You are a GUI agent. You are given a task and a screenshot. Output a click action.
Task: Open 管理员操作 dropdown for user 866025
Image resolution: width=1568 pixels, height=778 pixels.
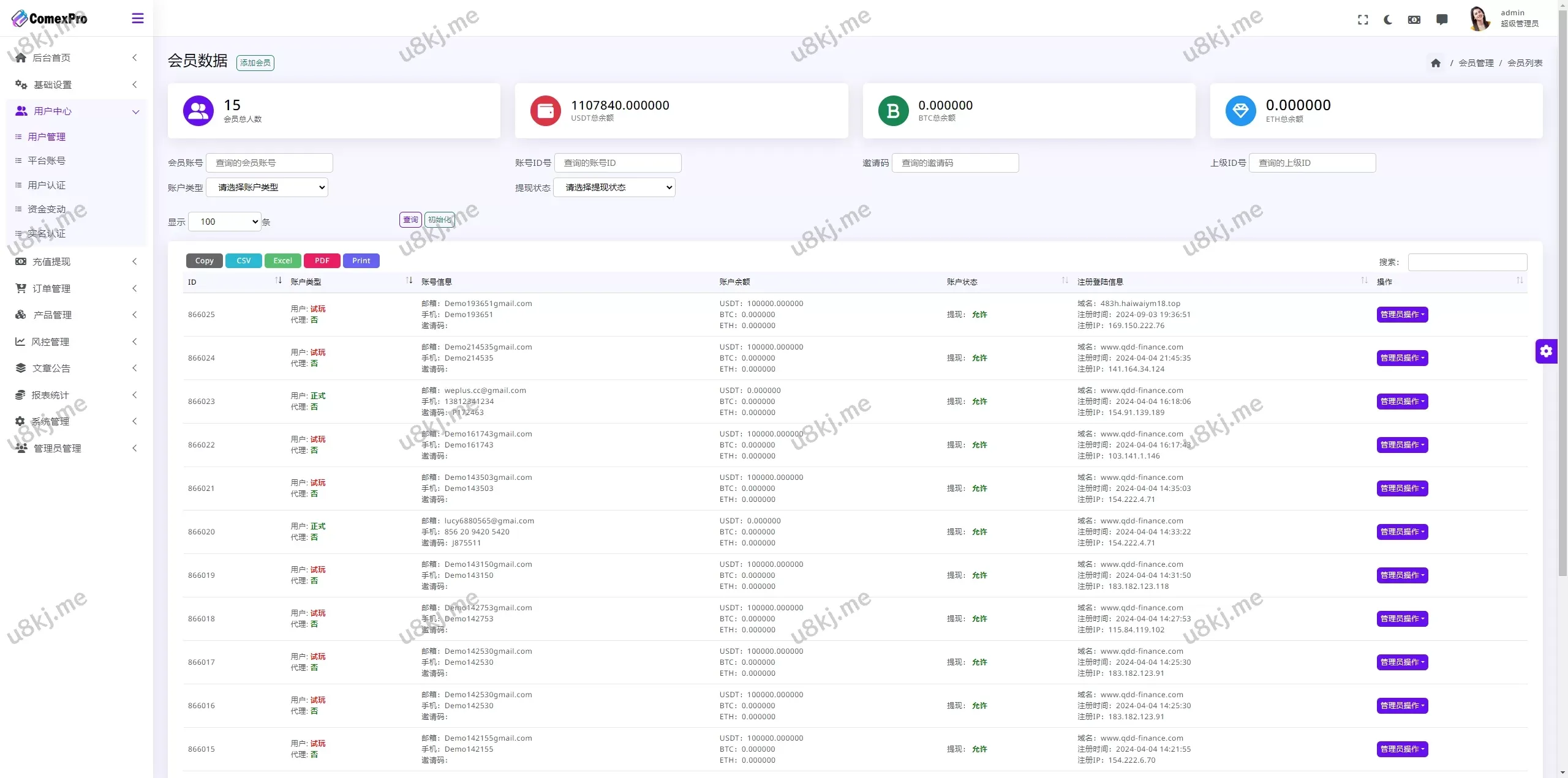tap(1402, 315)
